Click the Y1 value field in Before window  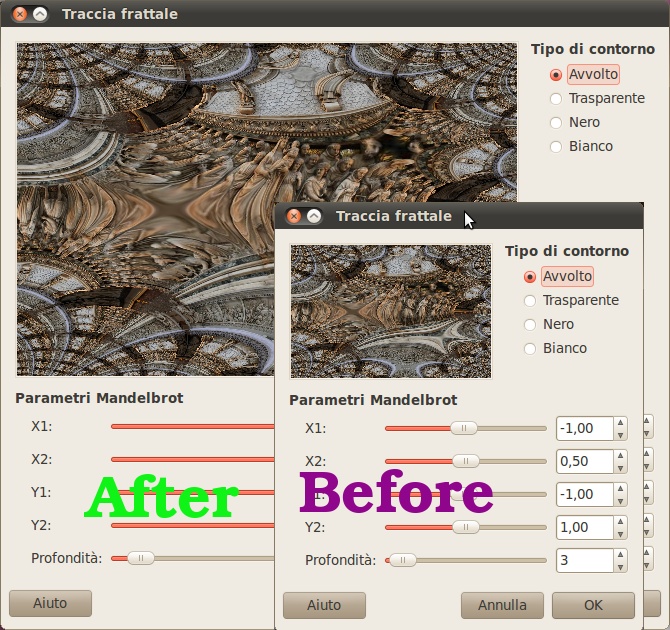585,495
